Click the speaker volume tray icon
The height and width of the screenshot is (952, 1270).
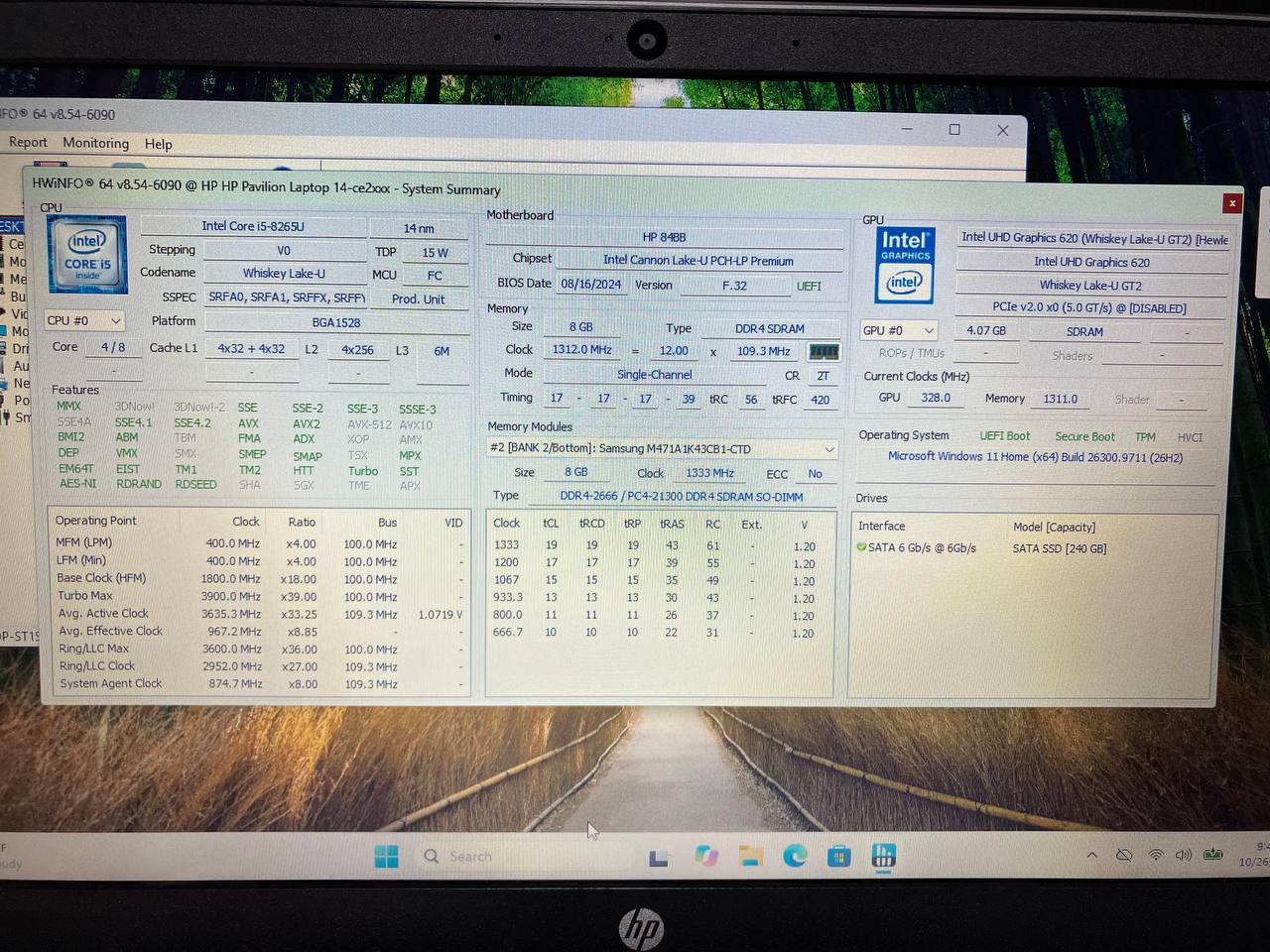pos(1184,855)
